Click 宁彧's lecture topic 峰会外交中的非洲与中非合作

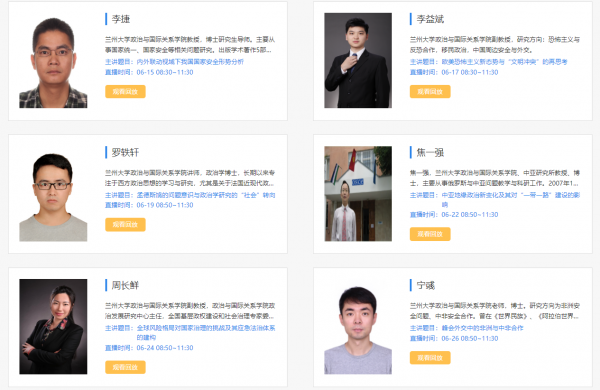pyautogui.click(x=483, y=328)
